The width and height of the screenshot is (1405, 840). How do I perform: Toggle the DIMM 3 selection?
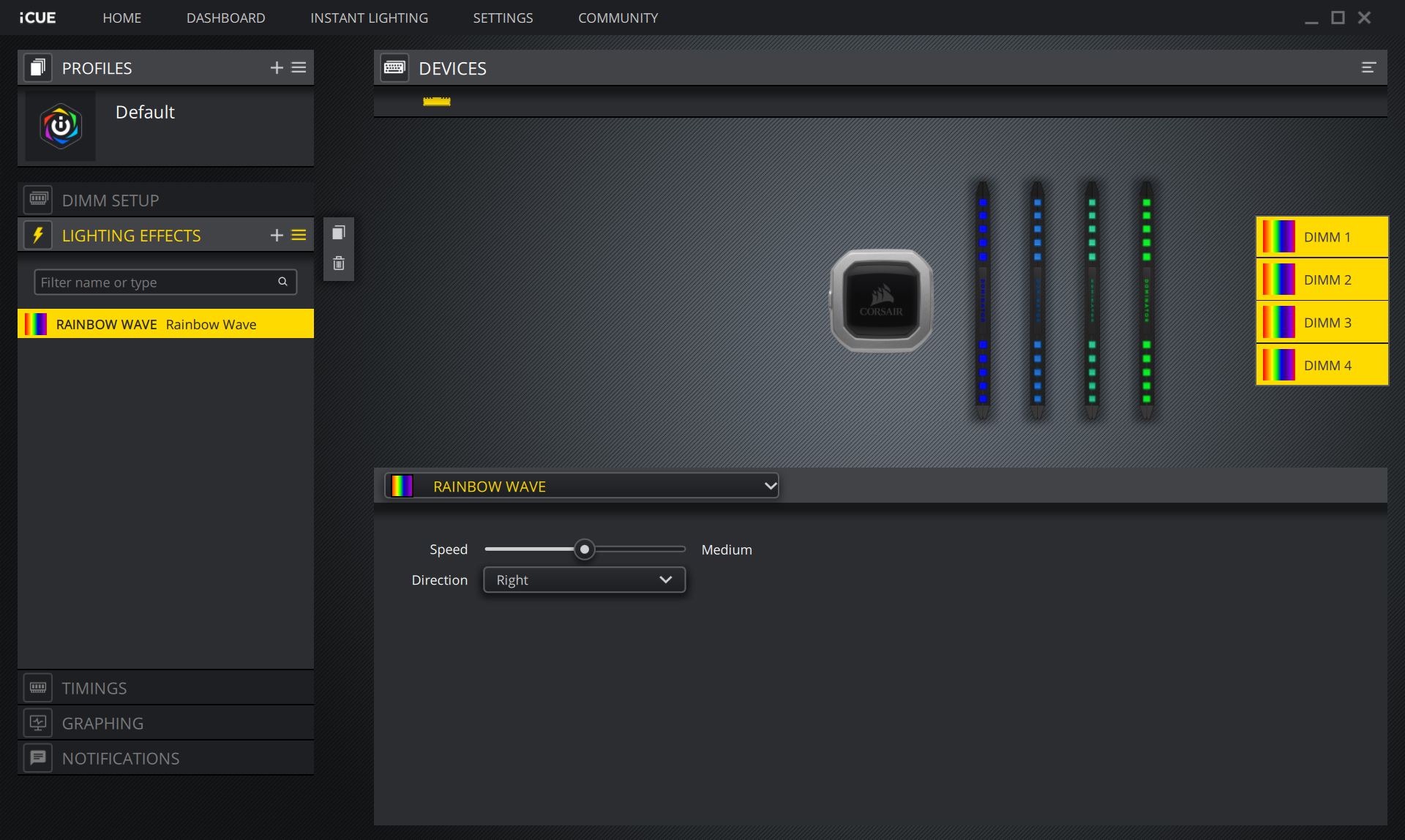(1322, 323)
